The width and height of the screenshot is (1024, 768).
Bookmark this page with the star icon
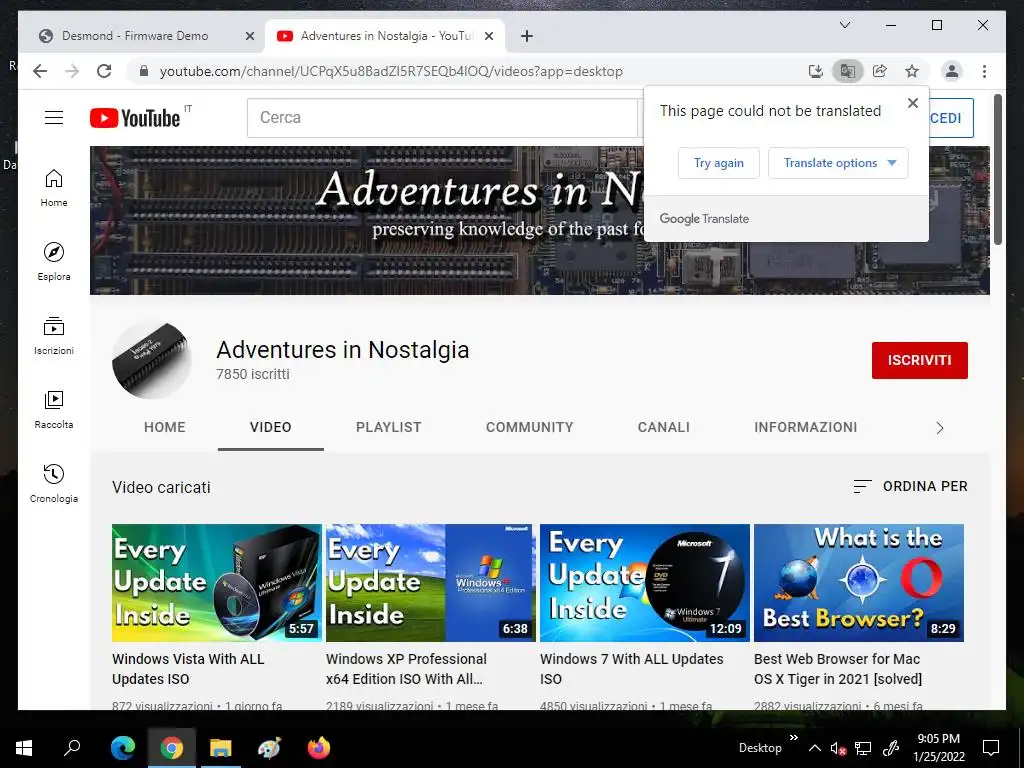coord(912,71)
